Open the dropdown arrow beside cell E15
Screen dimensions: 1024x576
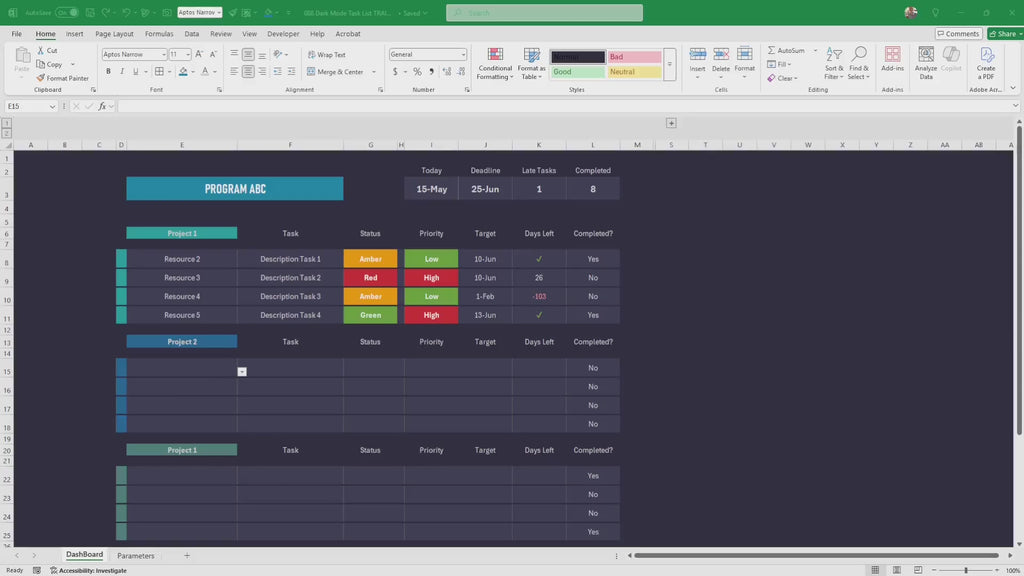[242, 371]
